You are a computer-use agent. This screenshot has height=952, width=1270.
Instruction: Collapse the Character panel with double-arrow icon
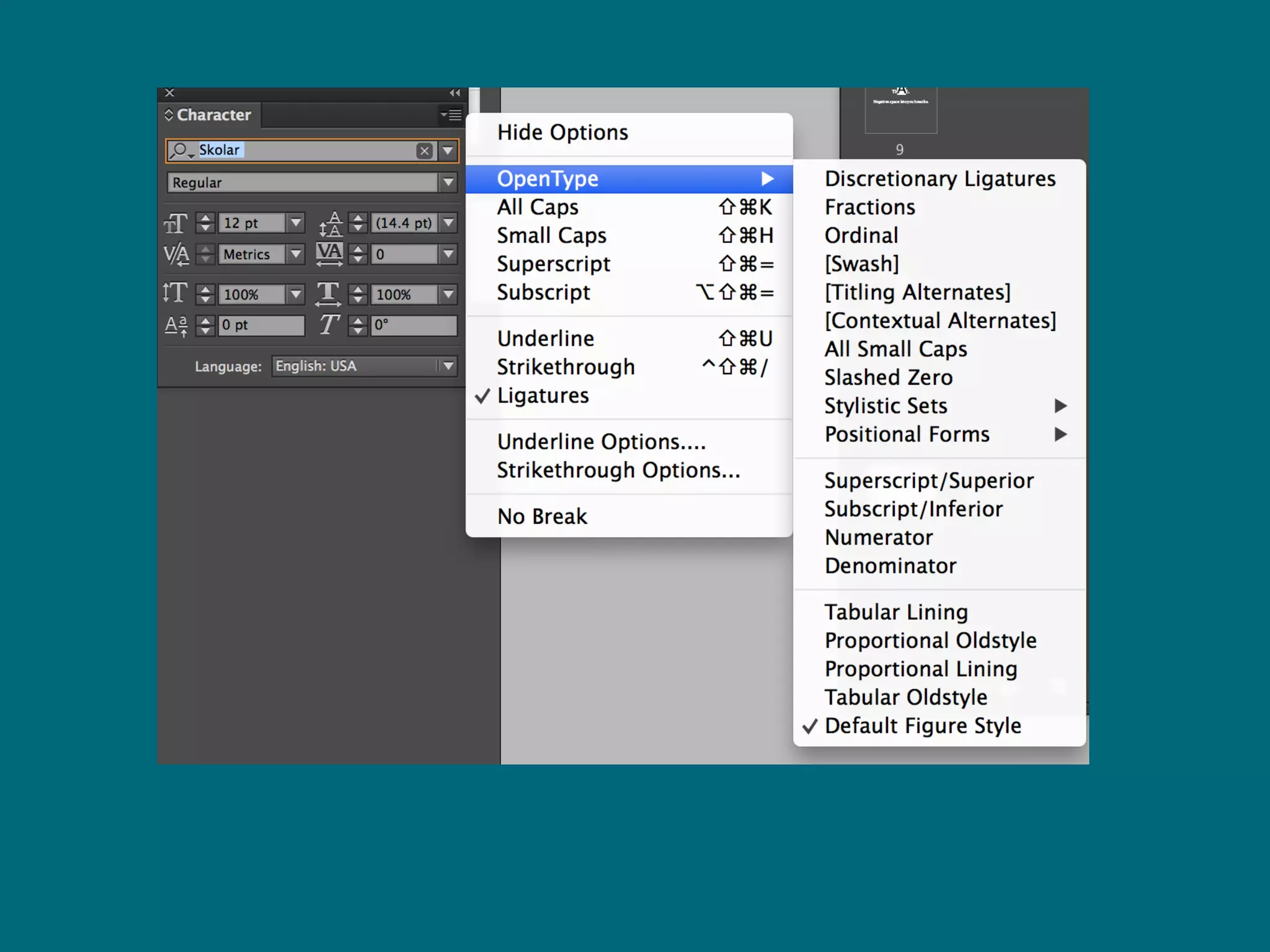[455, 93]
